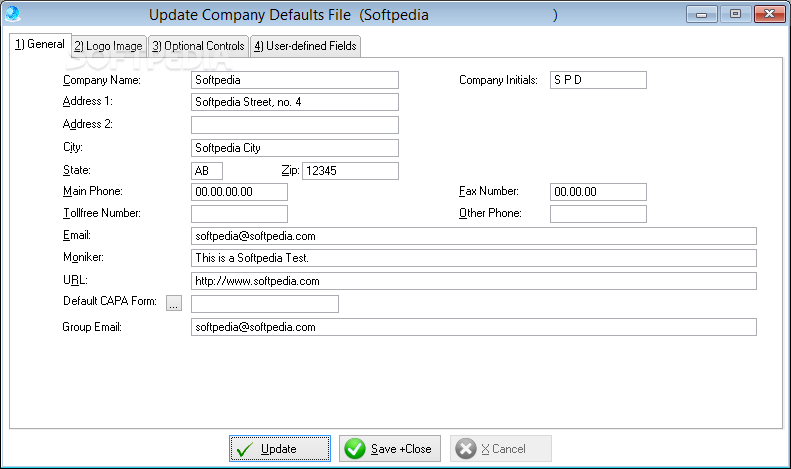Screen dimensions: 791x469
Task: Click the Save +Close button label
Action: tap(401, 449)
